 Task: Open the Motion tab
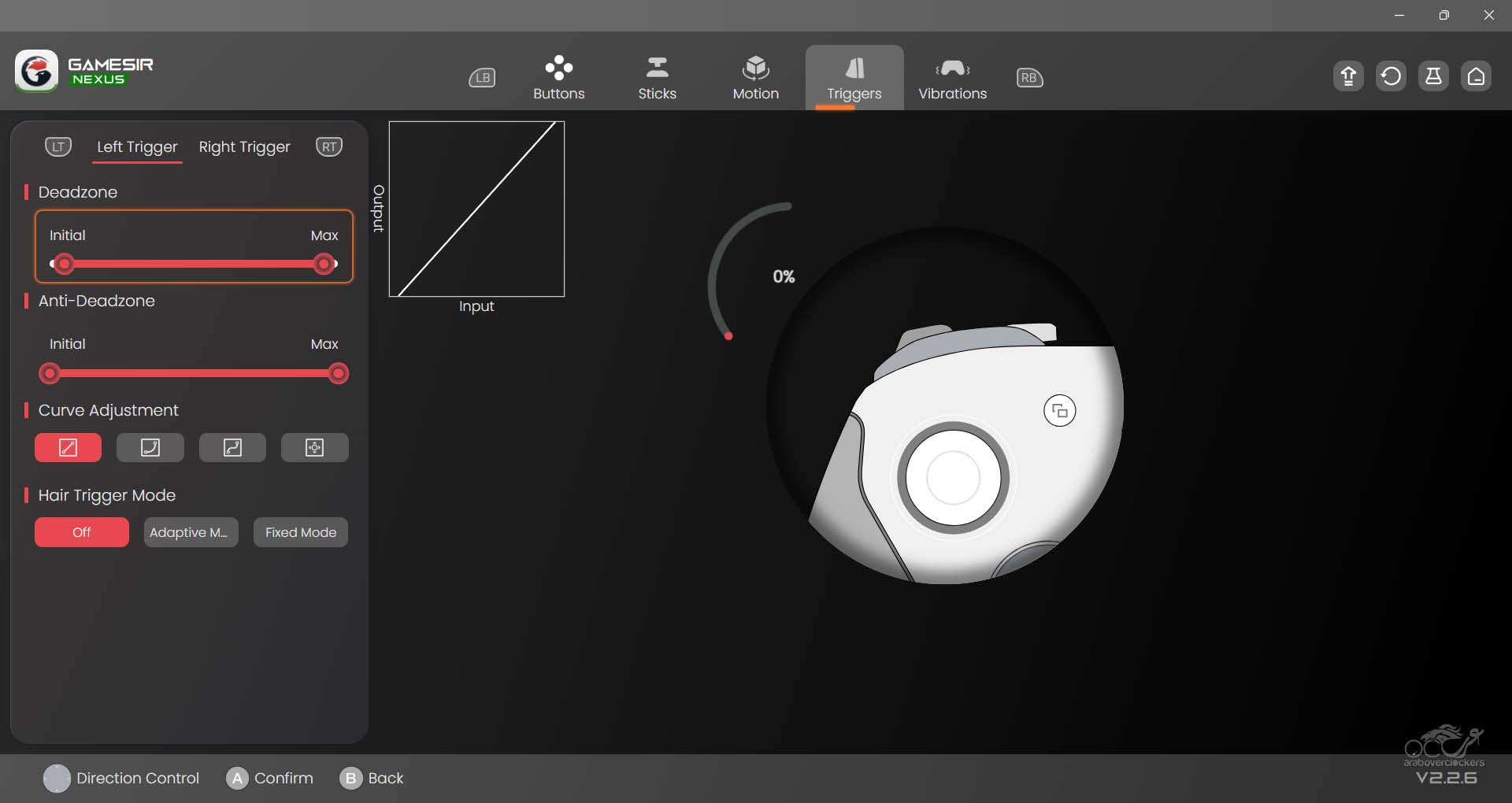(x=755, y=78)
